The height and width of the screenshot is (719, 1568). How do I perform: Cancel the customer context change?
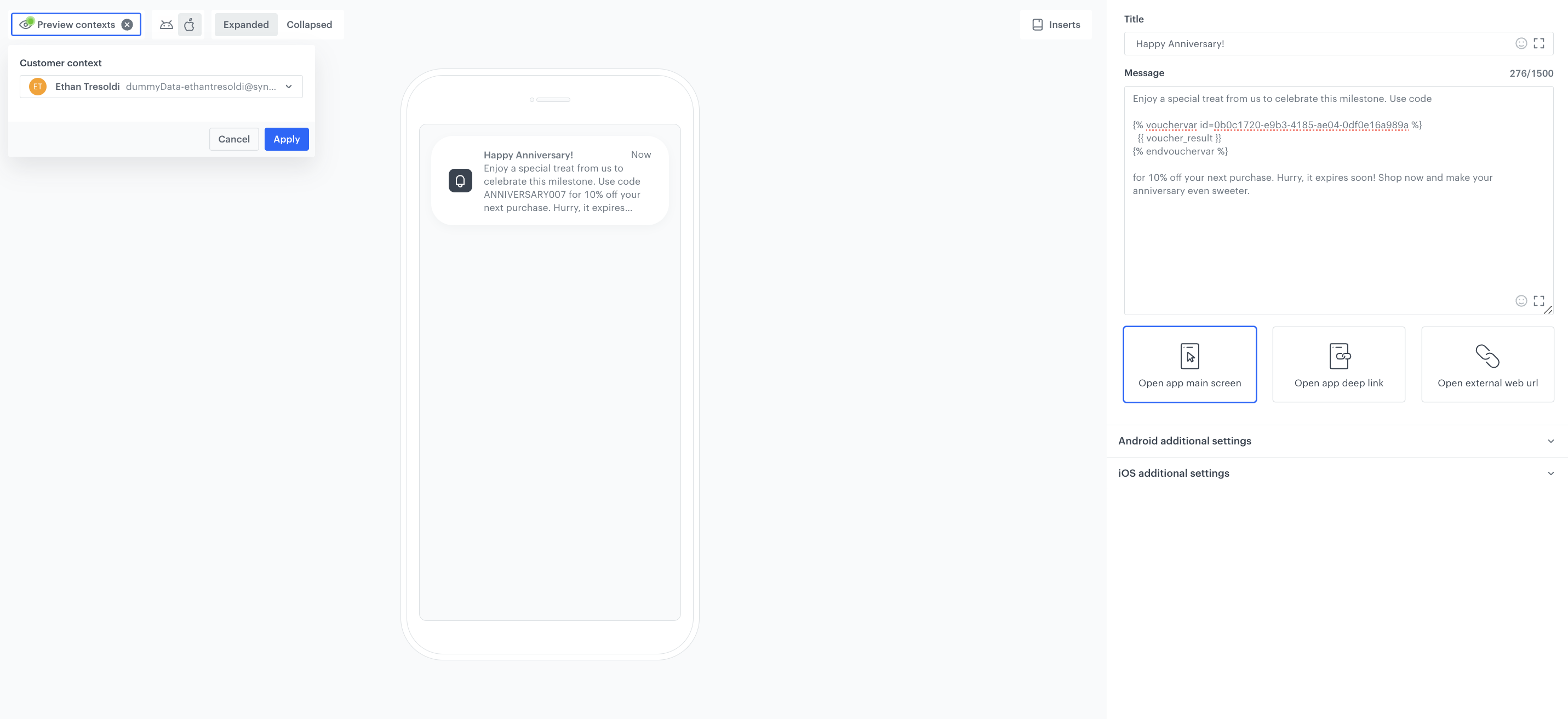(234, 139)
